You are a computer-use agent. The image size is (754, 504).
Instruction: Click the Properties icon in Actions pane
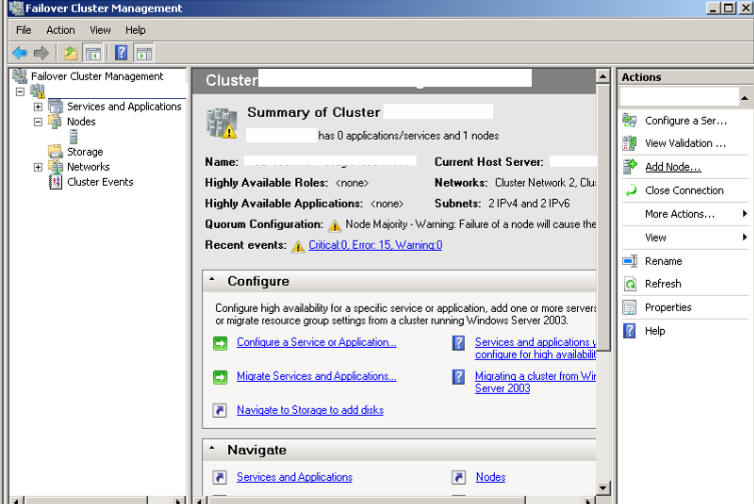click(629, 307)
